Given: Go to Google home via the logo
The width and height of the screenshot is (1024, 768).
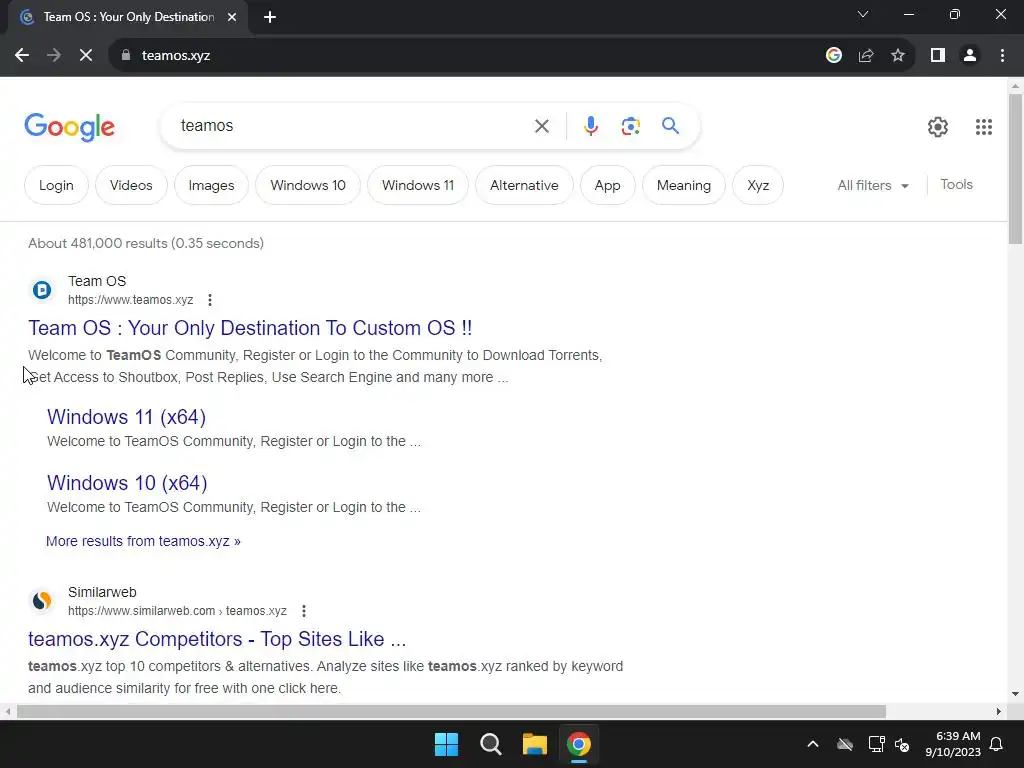Looking at the screenshot, I should pyautogui.click(x=69, y=127).
